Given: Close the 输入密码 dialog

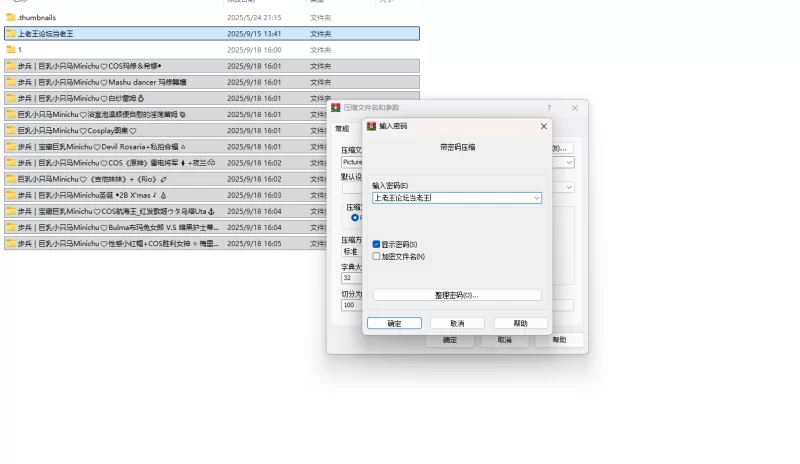Looking at the screenshot, I should pyautogui.click(x=544, y=126).
